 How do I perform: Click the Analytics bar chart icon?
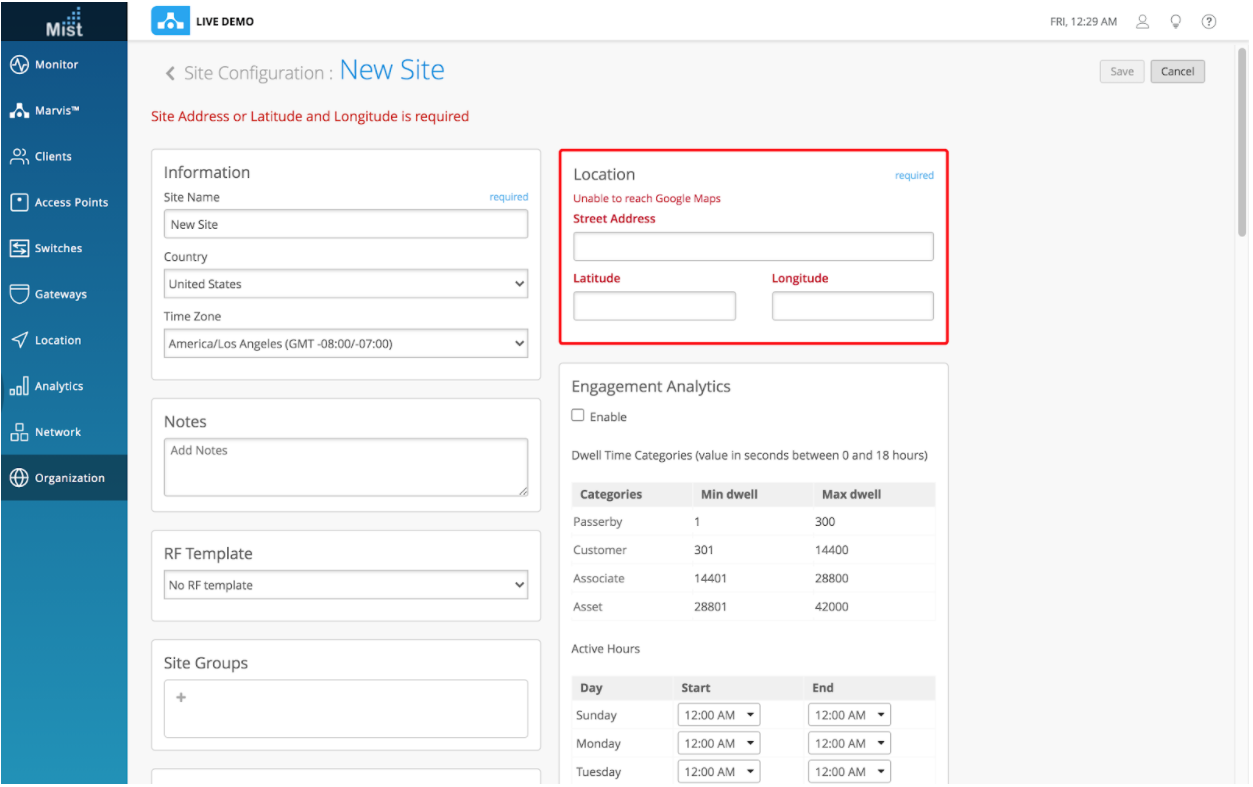(19, 386)
